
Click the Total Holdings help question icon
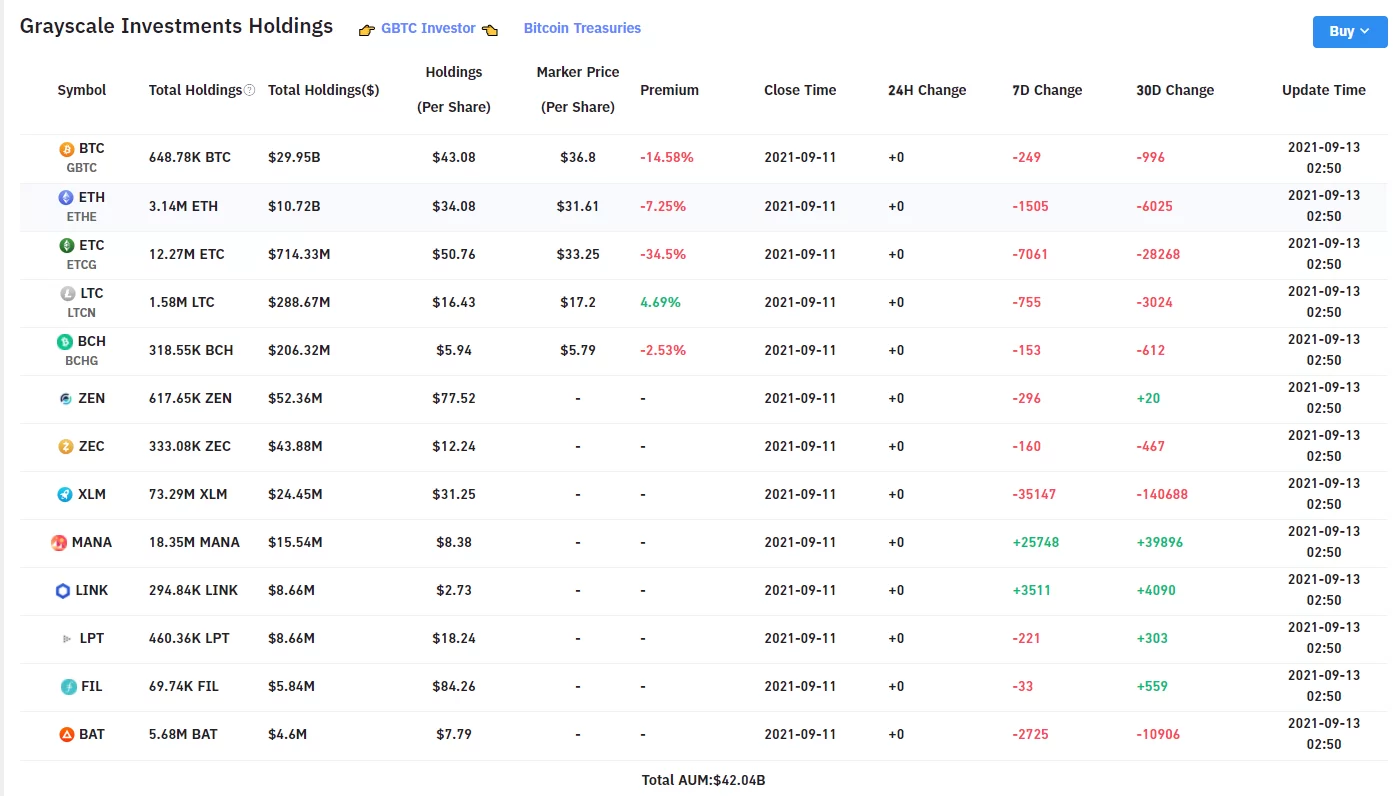pos(249,90)
